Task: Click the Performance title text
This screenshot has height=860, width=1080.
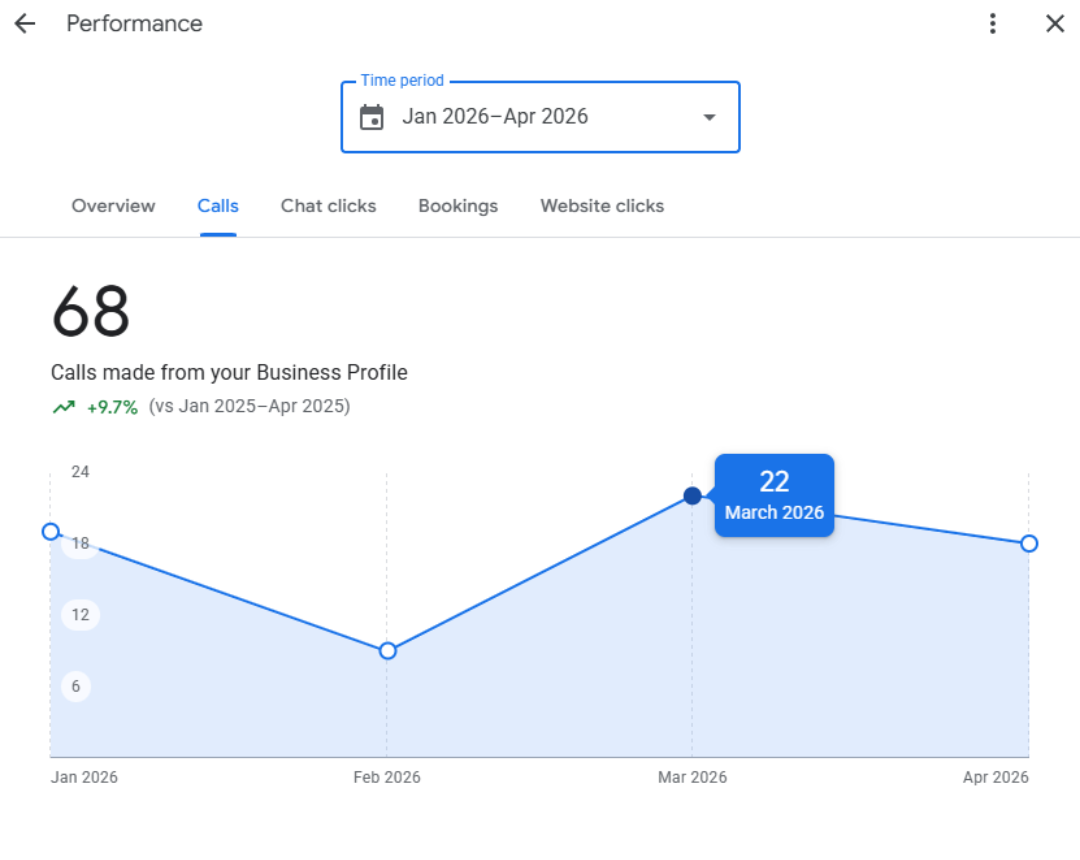Action: point(134,23)
